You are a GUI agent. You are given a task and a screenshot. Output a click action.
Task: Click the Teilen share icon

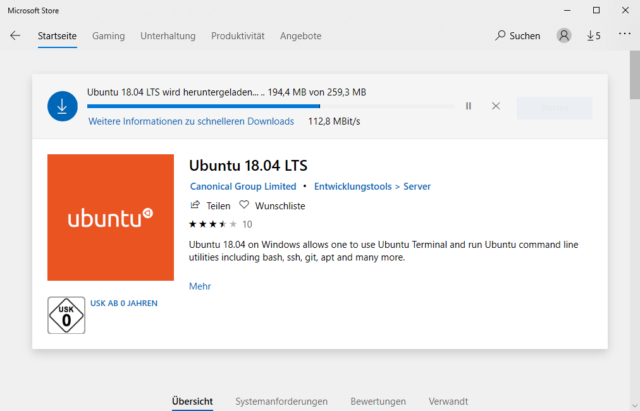click(195, 205)
